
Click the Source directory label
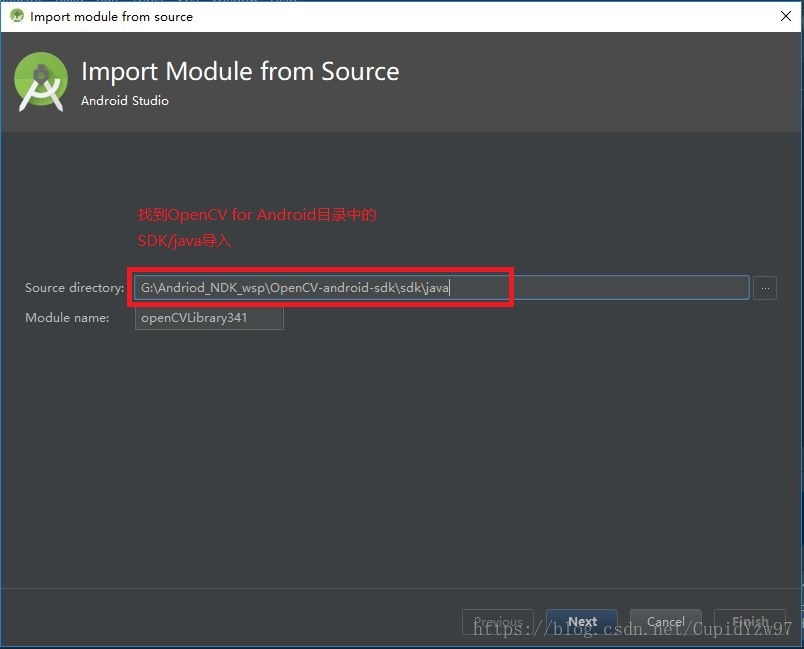click(x=74, y=288)
